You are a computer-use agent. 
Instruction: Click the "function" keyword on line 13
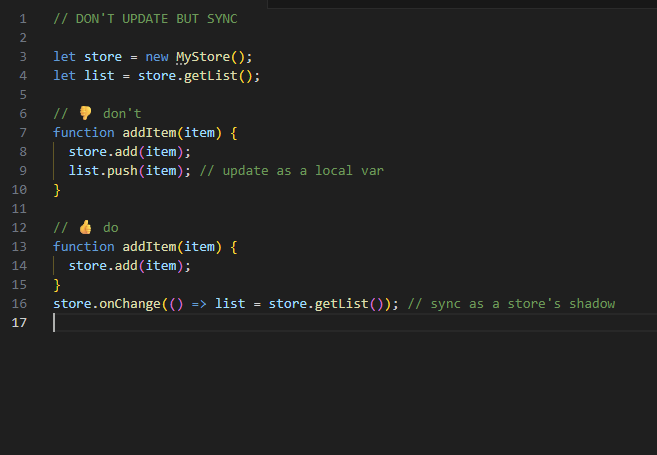click(x=84, y=247)
